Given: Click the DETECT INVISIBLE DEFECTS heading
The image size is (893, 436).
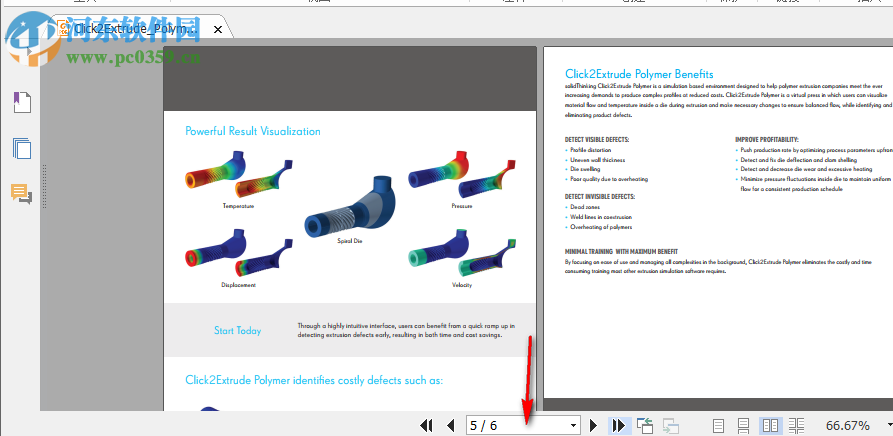Looking at the screenshot, I should pyautogui.click(x=600, y=196).
